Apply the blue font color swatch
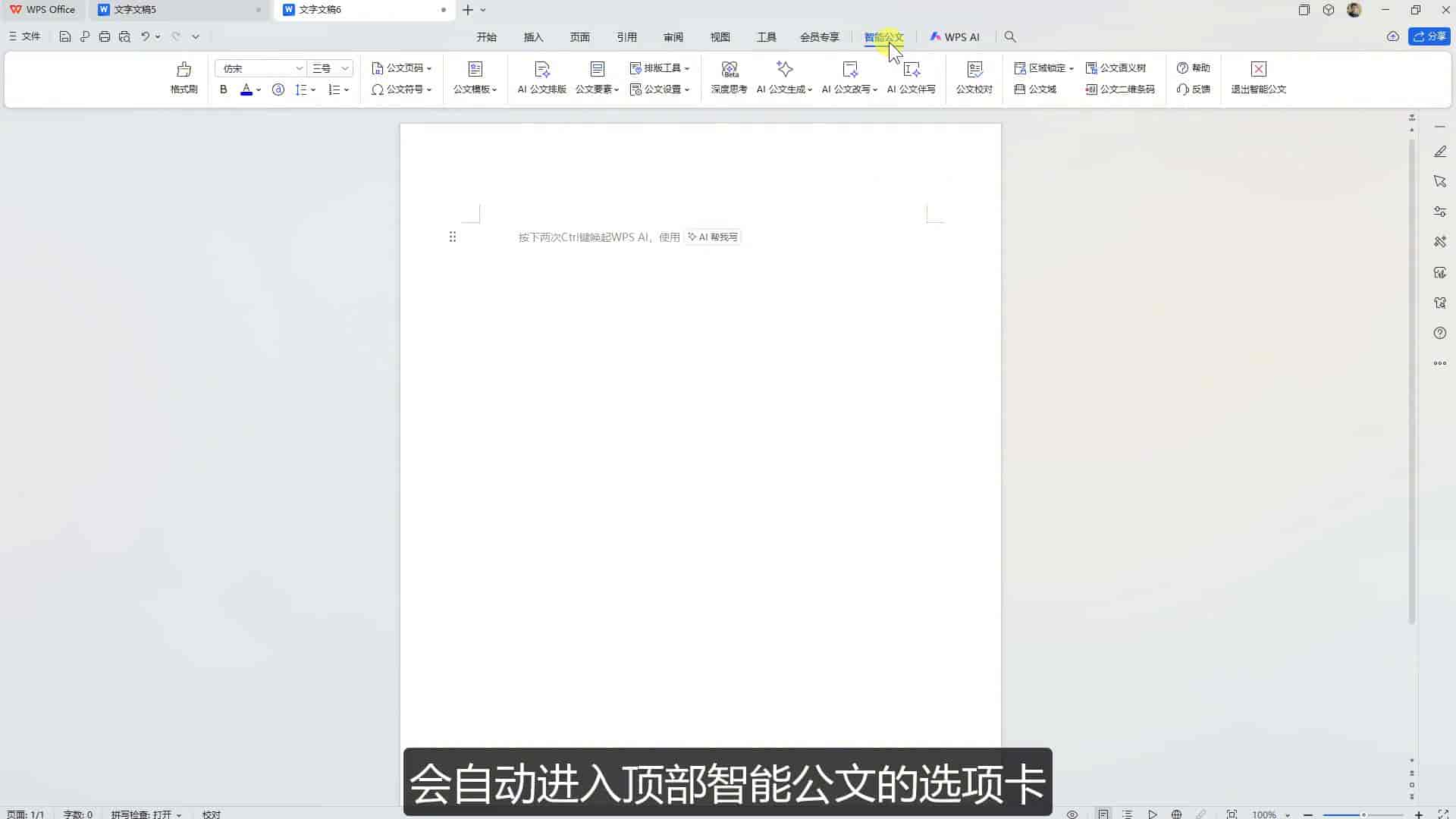Screen dimensions: 1456x819 (x=246, y=89)
